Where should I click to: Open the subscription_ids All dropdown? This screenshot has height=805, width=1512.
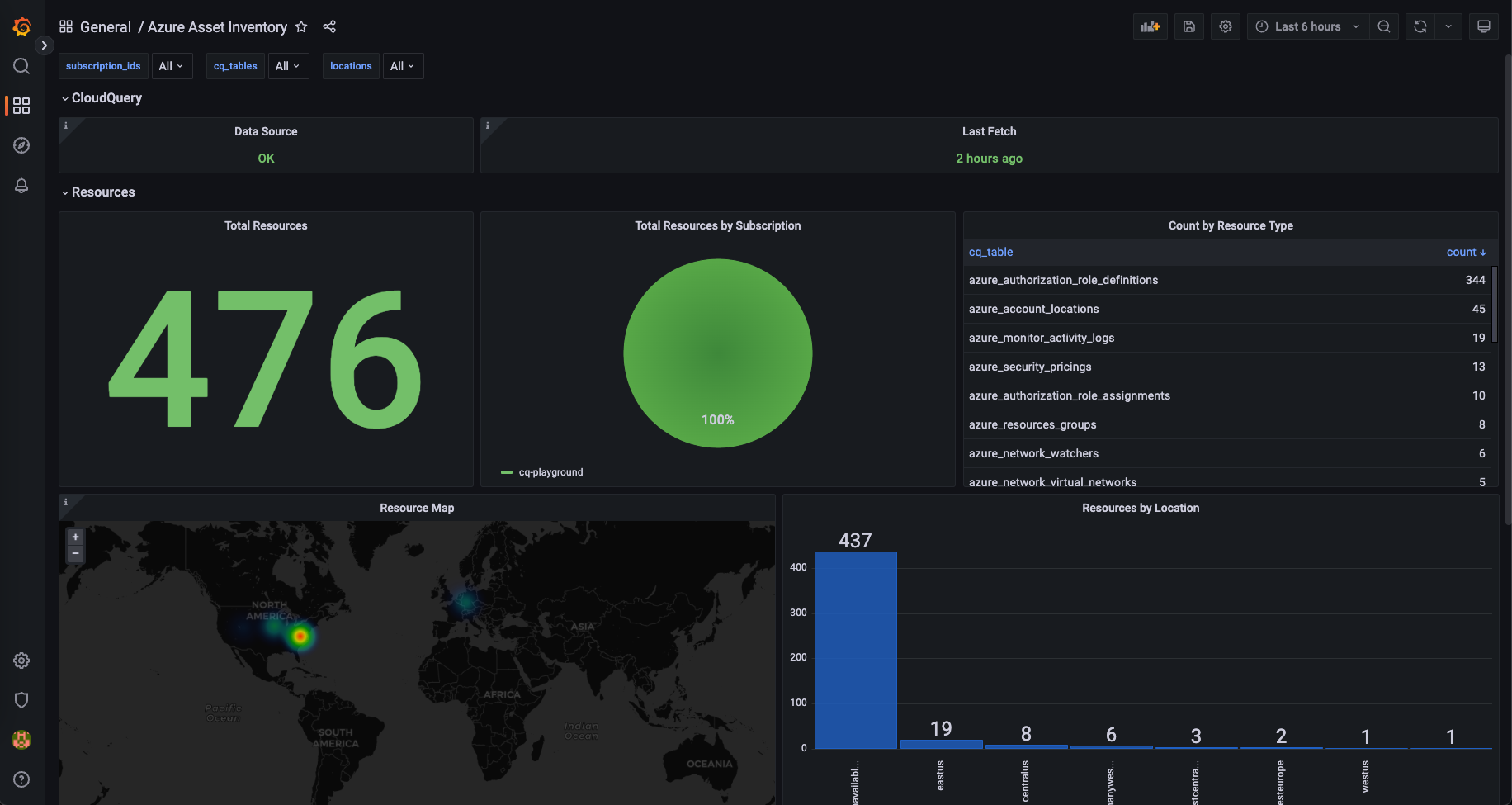172,66
